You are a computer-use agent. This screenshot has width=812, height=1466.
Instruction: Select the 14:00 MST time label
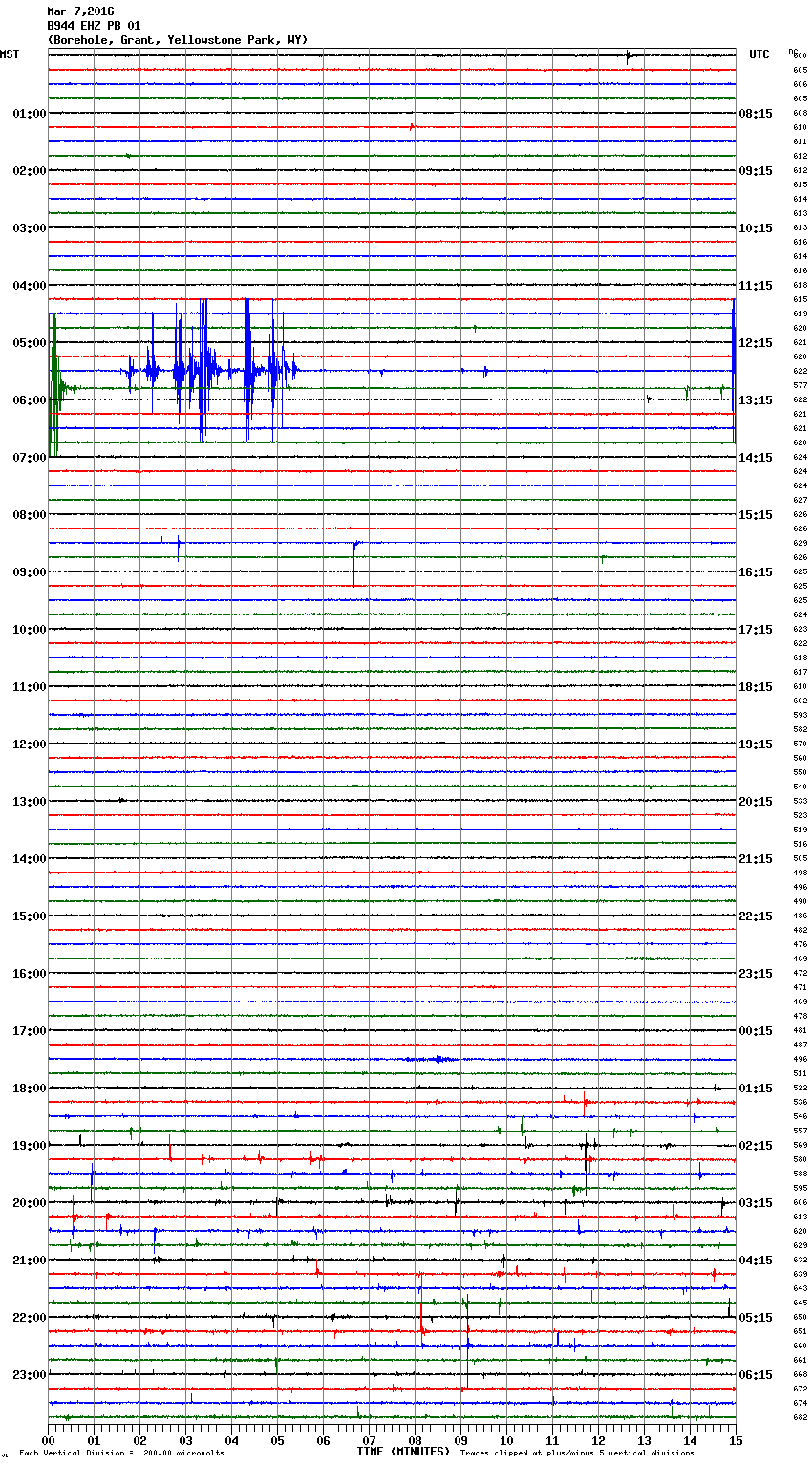[x=30, y=859]
